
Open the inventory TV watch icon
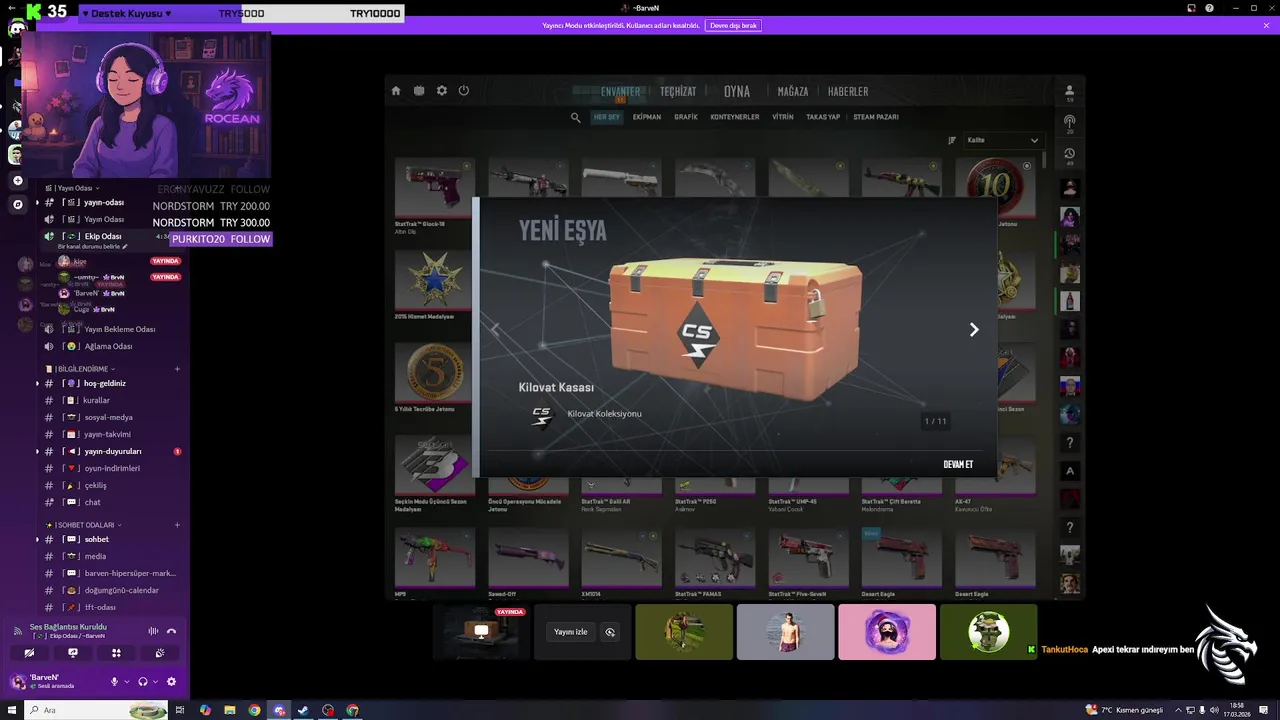[419, 91]
